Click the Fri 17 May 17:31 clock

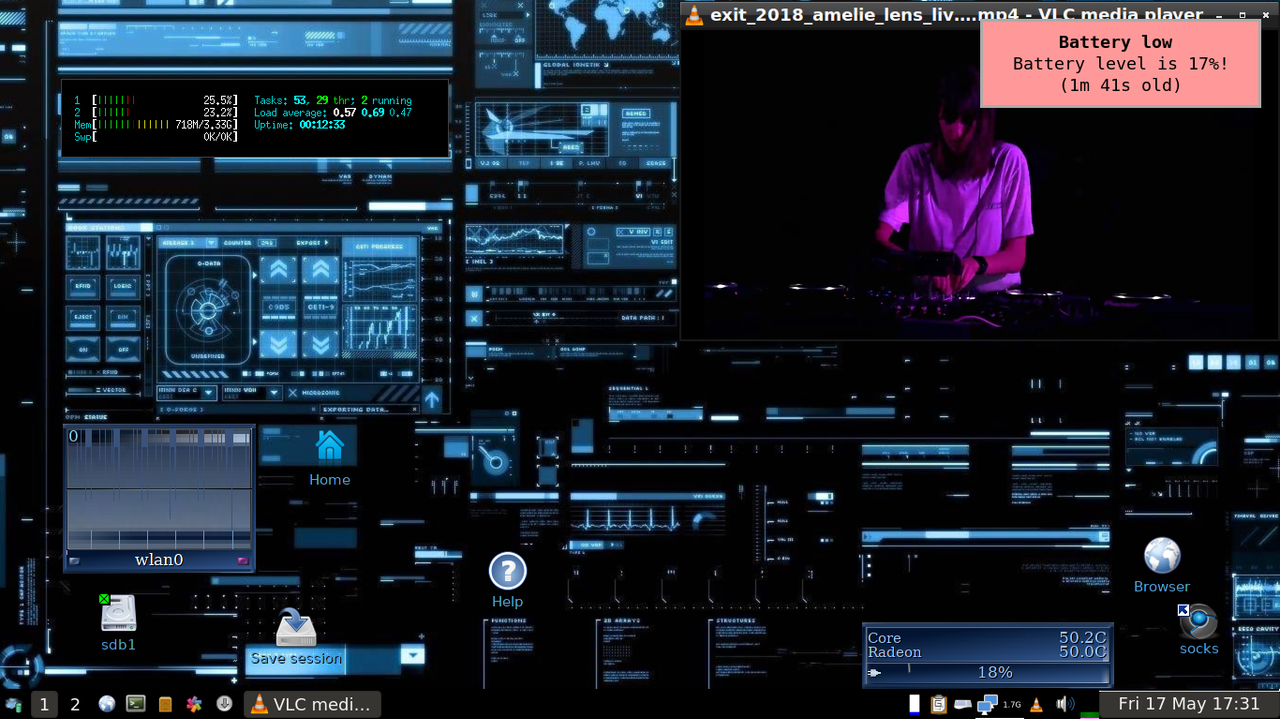click(1188, 704)
